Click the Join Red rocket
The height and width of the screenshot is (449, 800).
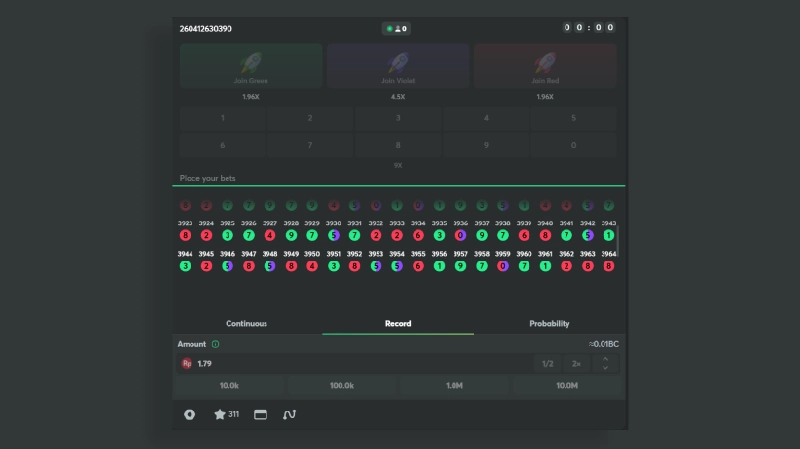(545, 65)
